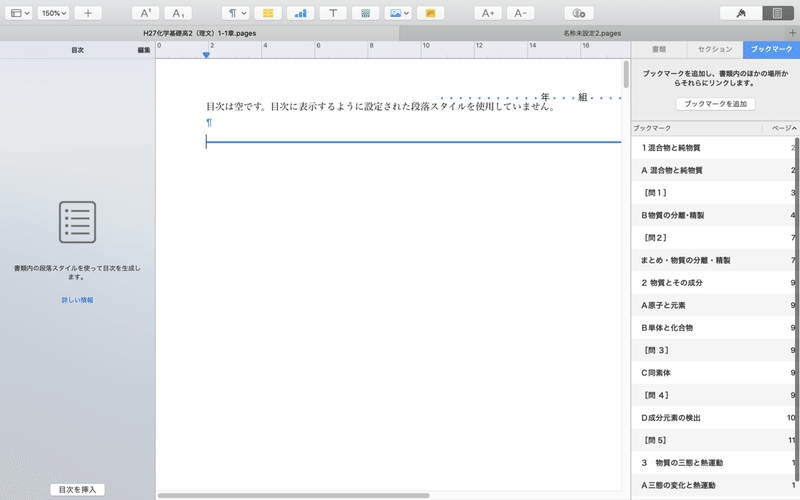Image resolution: width=800 pixels, height=500 pixels.
Task: Select bookmark [問 5]
Action: point(715,440)
